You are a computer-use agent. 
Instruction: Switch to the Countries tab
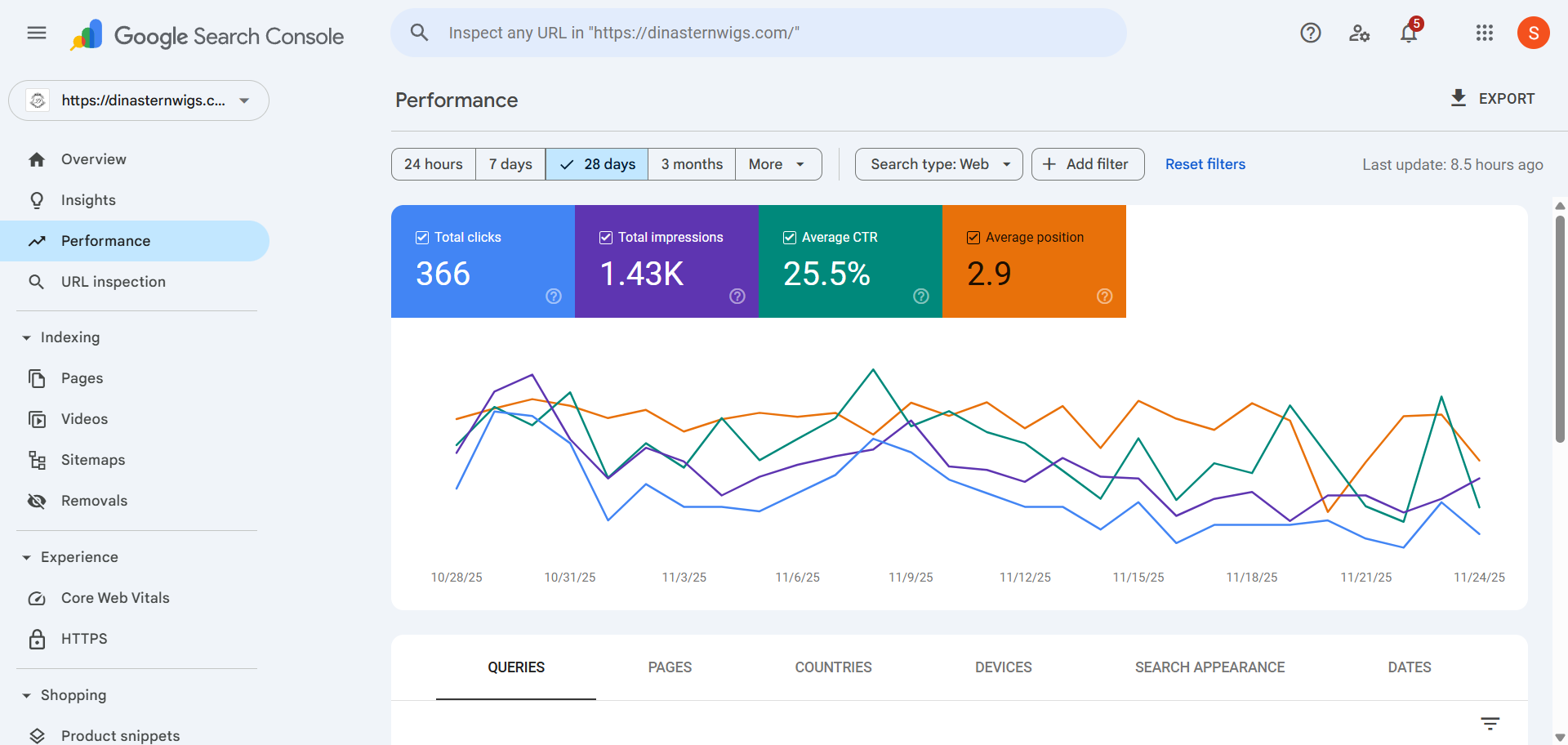[x=833, y=667]
